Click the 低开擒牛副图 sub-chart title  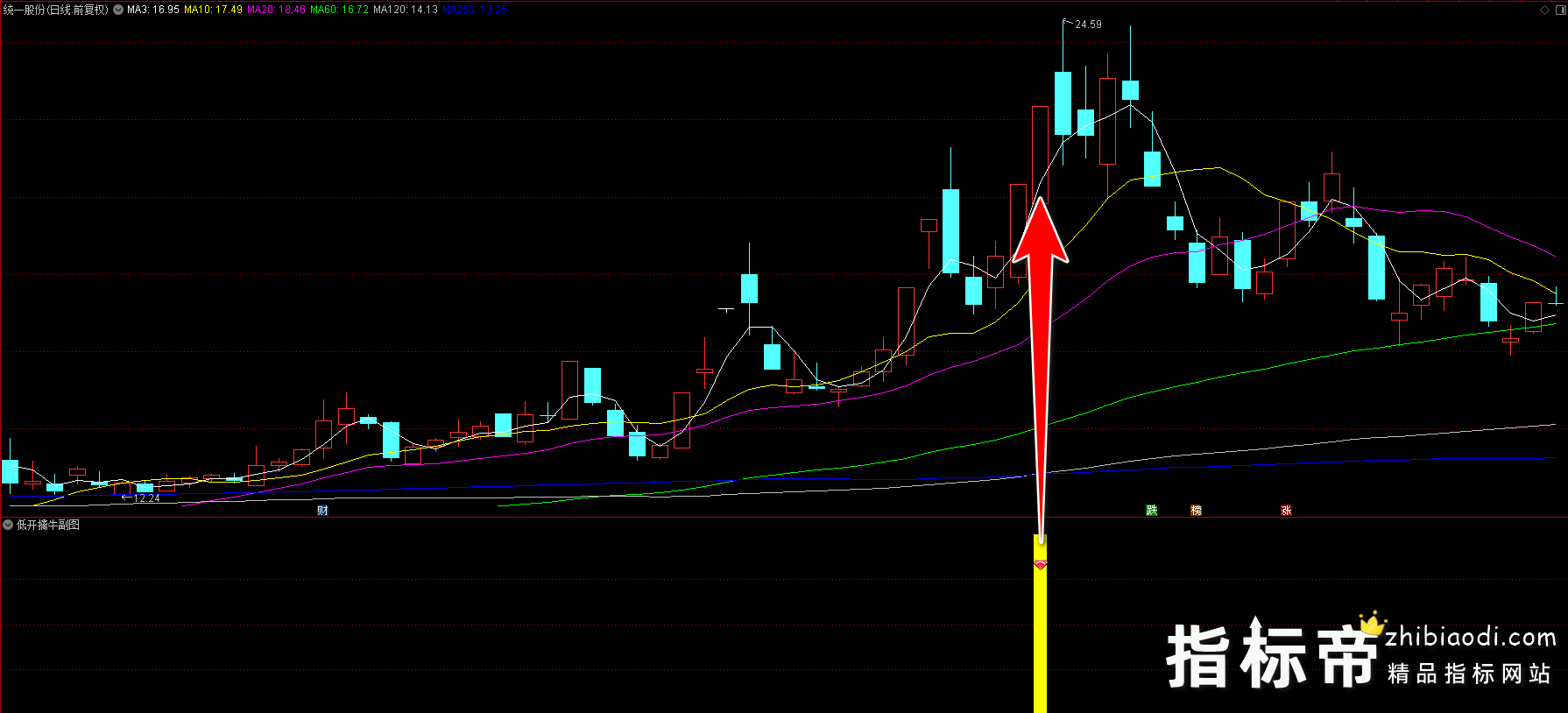pos(48,525)
